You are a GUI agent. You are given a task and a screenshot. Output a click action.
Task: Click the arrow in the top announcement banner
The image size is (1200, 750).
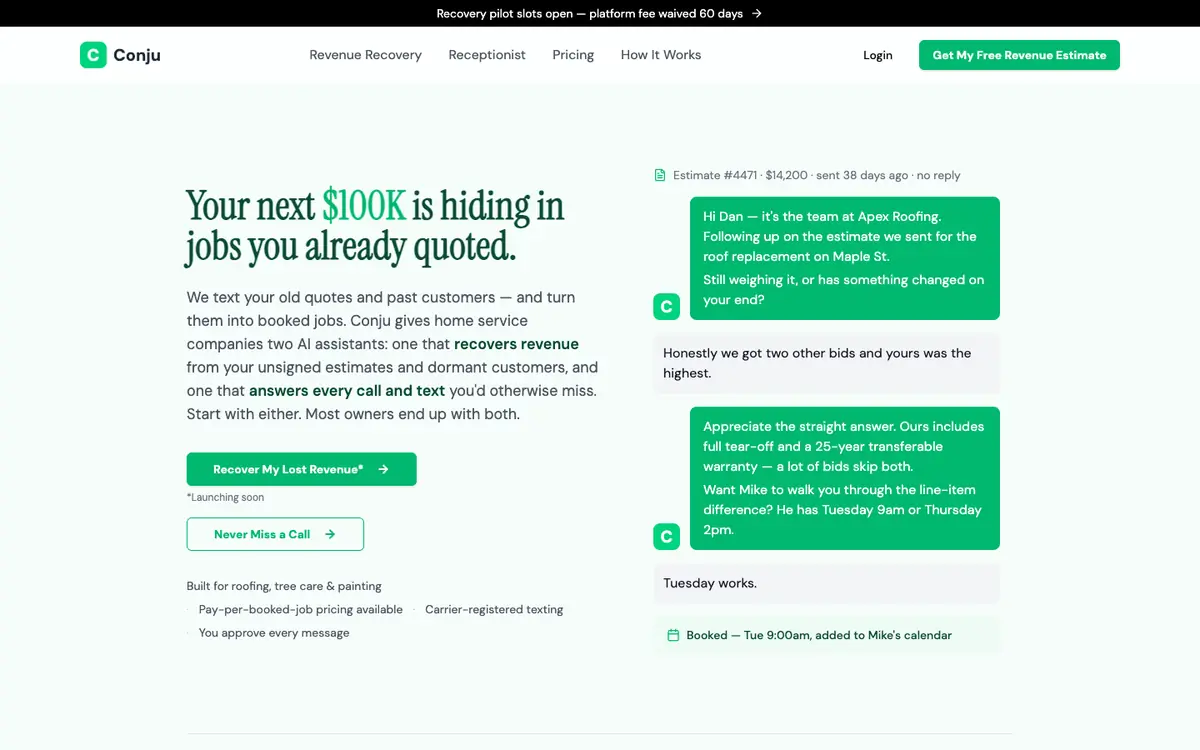pyautogui.click(x=757, y=14)
